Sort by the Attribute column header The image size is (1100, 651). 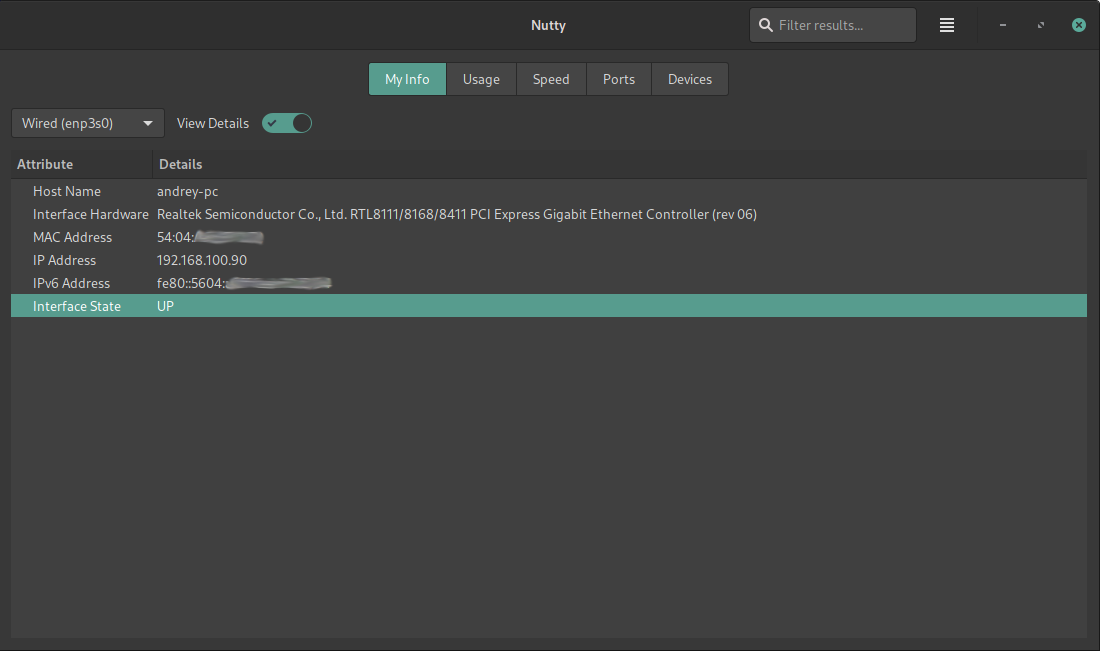point(80,164)
